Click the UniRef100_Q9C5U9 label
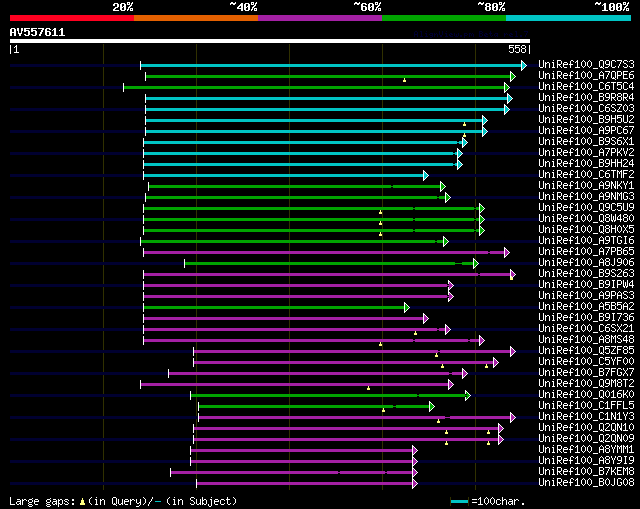Screen dimensions: 640x509 pos(586,208)
